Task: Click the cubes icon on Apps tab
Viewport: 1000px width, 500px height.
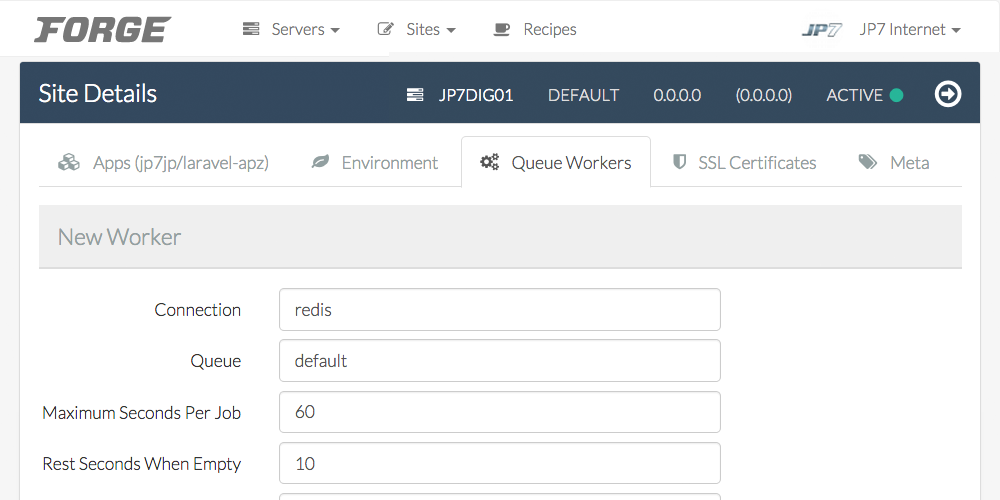Action: [x=69, y=162]
